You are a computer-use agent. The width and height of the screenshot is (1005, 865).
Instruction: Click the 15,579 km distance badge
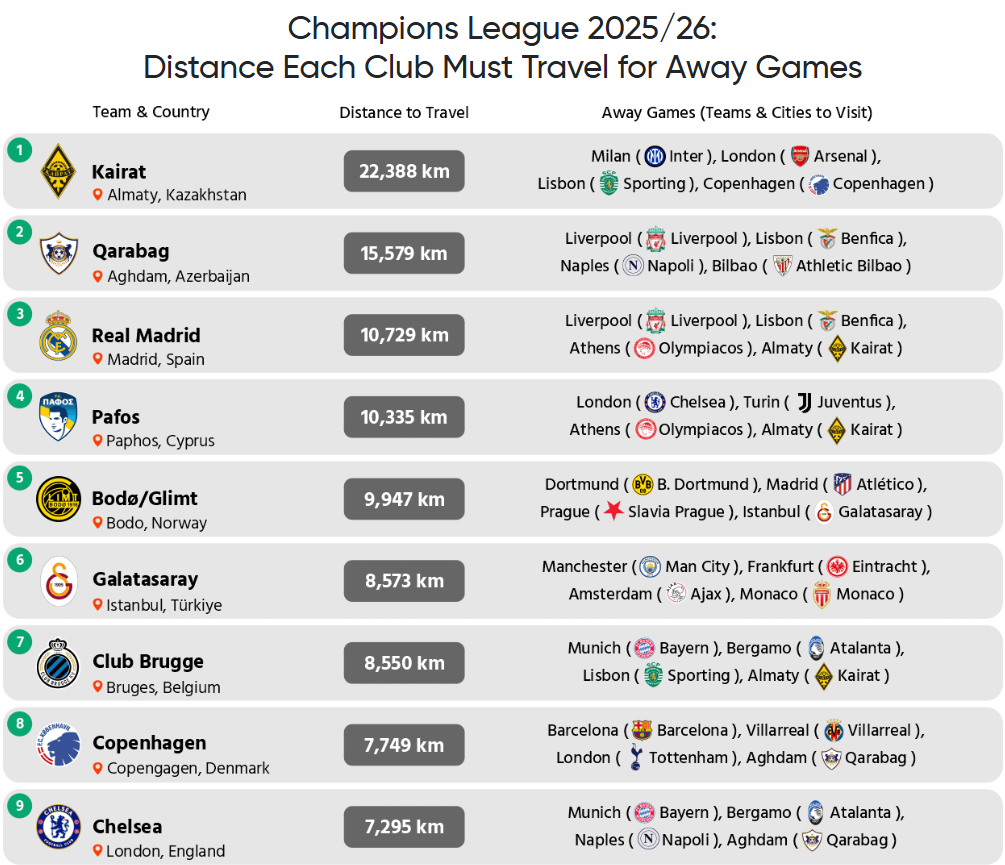[404, 253]
